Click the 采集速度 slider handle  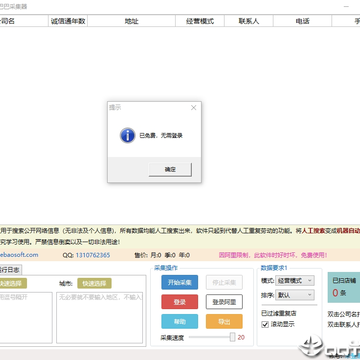(x=232, y=337)
